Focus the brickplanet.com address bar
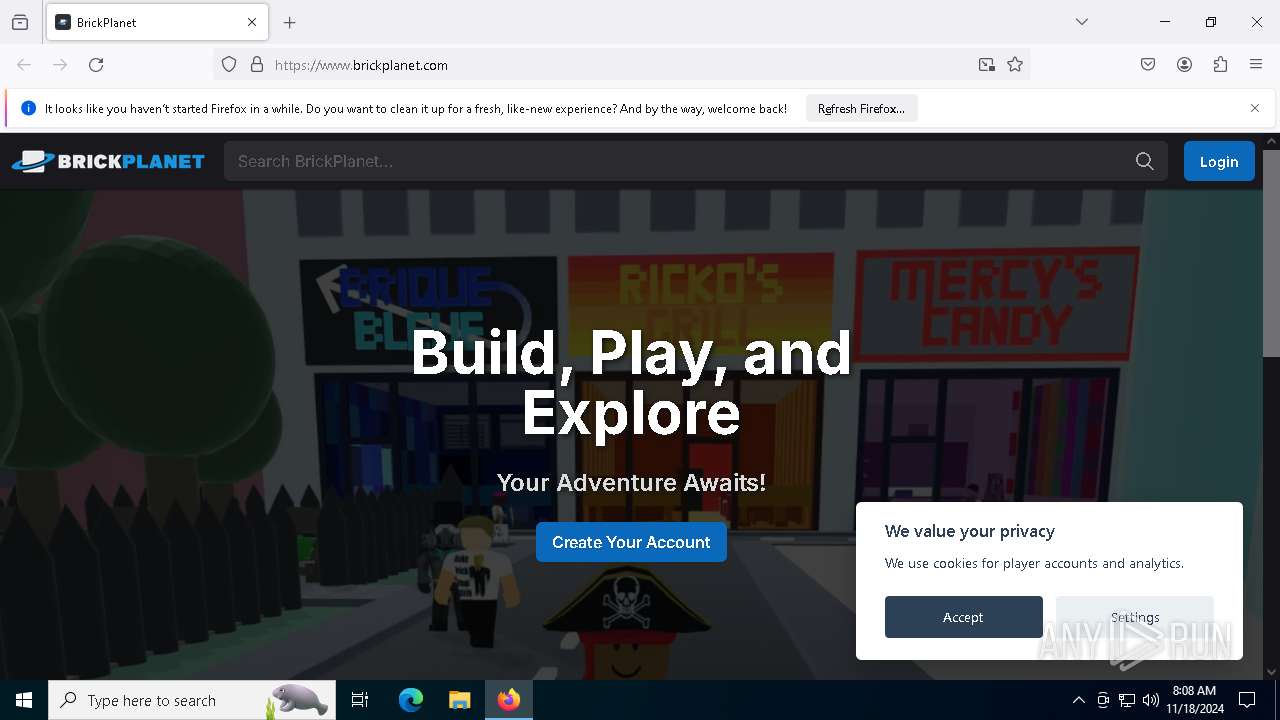Image resolution: width=1280 pixels, height=720 pixels. click(620, 65)
